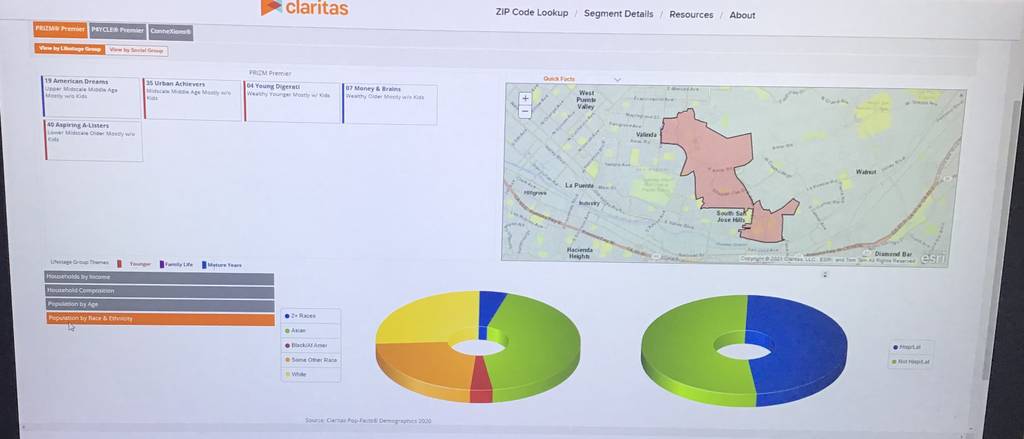The image size is (1024, 439).
Task: Click the Younger lifestage legend swatch
Action: click(120, 264)
